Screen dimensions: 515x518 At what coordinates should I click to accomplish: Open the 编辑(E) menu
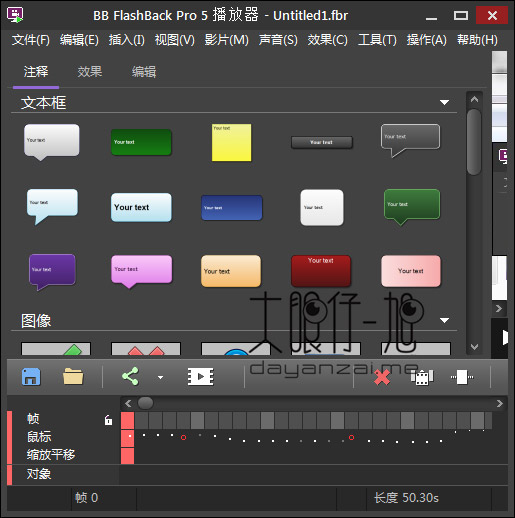[x=79, y=40]
